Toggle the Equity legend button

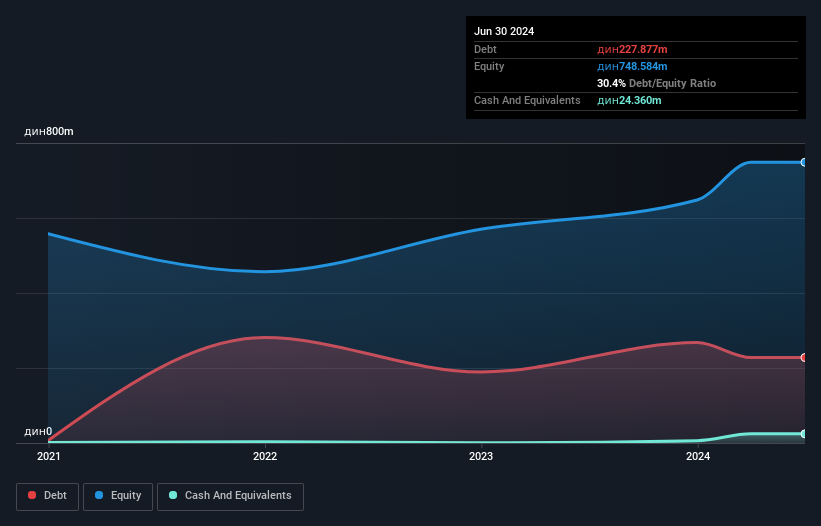(x=118, y=496)
